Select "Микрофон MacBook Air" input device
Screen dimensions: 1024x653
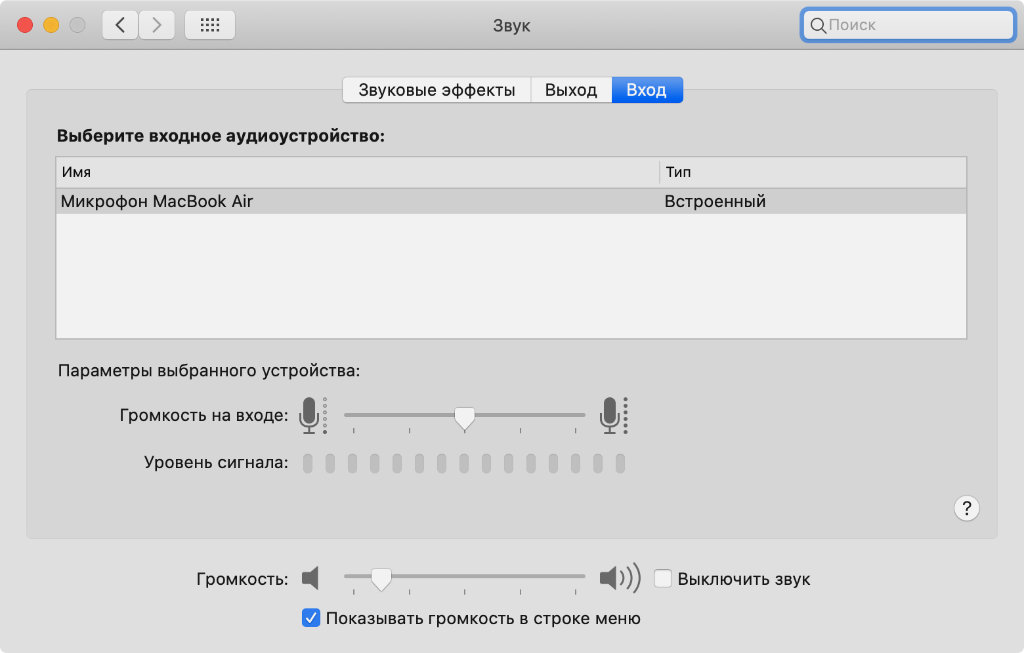(x=158, y=201)
